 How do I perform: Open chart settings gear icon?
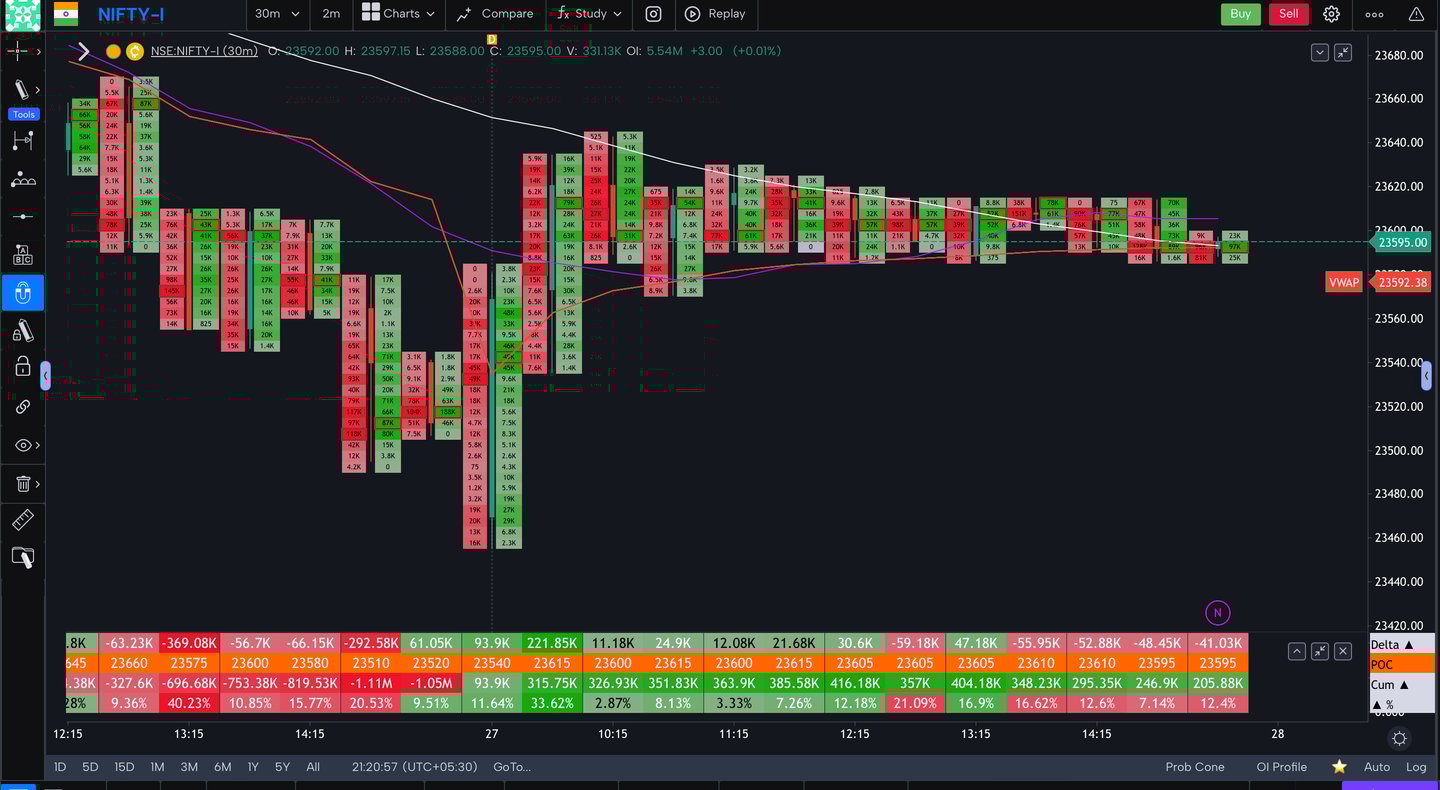(x=1331, y=14)
